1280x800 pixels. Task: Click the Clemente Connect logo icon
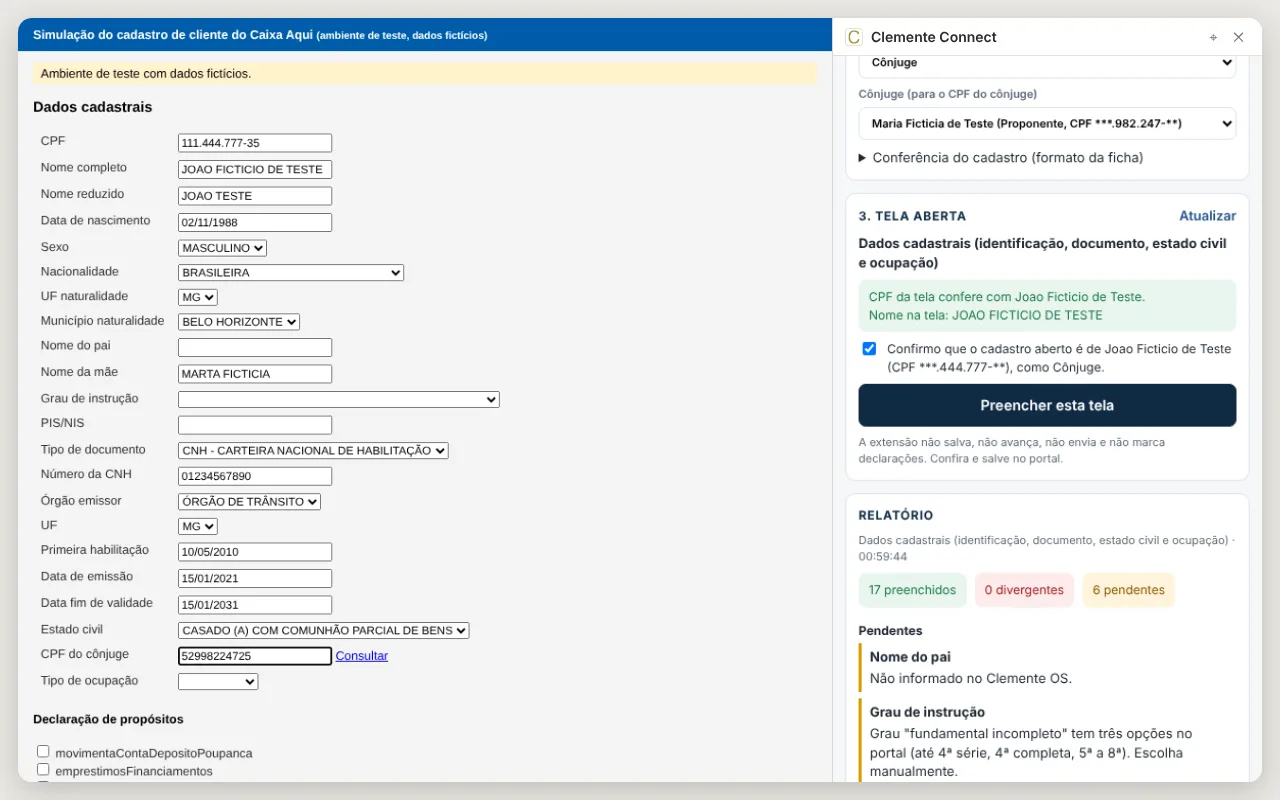tap(854, 37)
